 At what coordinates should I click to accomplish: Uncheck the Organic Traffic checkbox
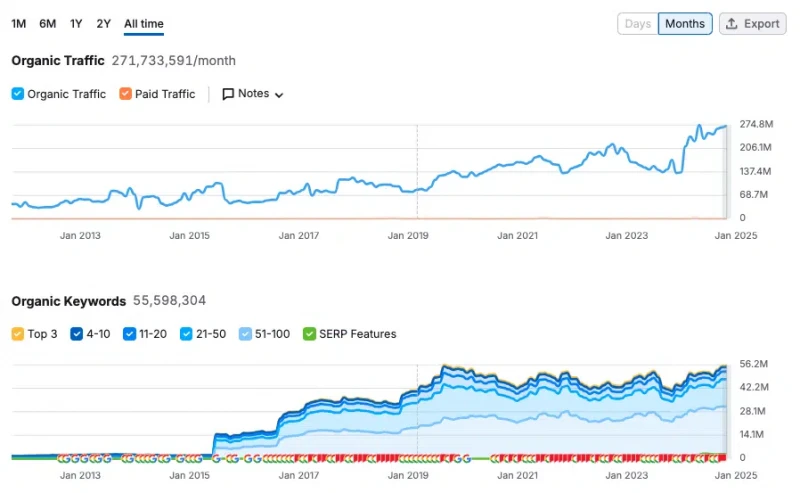(18, 94)
